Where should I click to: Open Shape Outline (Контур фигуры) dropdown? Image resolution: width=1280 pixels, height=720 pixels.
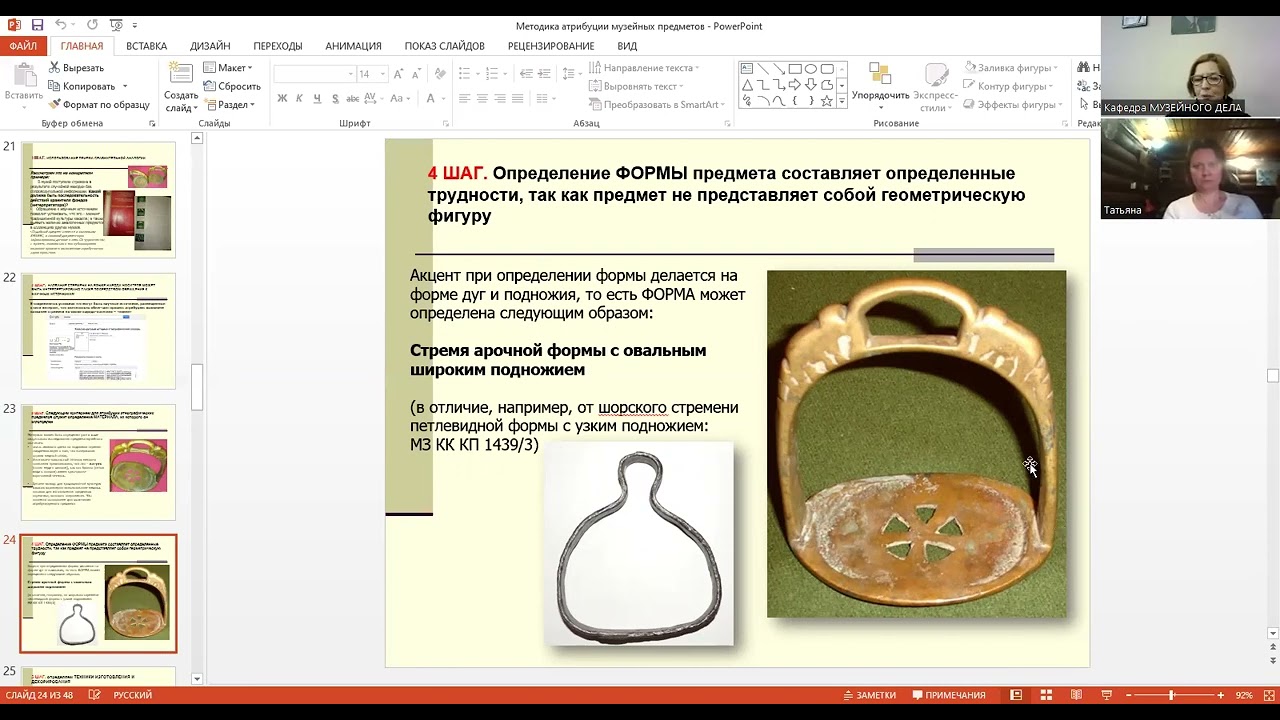1010,86
